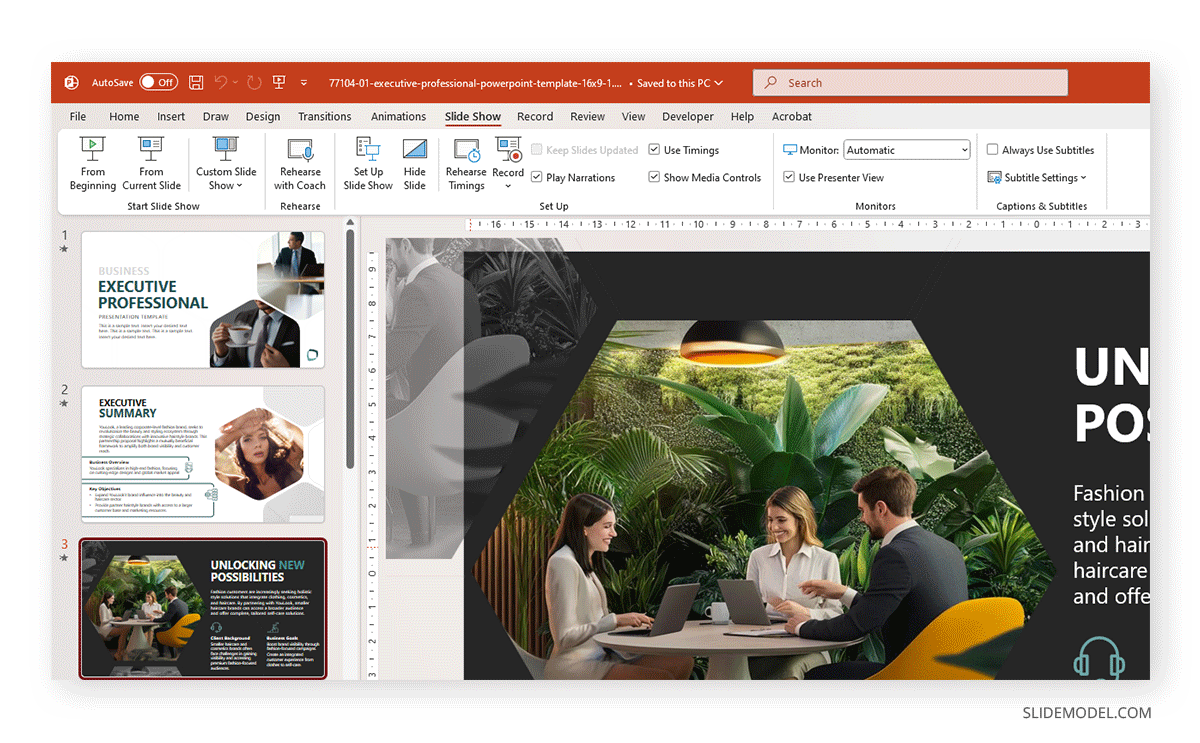Visit the SLIDEMODEL.COM link
Image resolution: width=1200 pixels, height=743 pixels.
pyautogui.click(x=1084, y=713)
